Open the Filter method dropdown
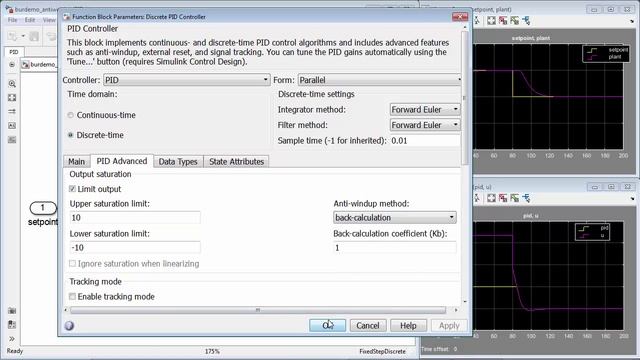The width and height of the screenshot is (640, 360). coord(425,125)
